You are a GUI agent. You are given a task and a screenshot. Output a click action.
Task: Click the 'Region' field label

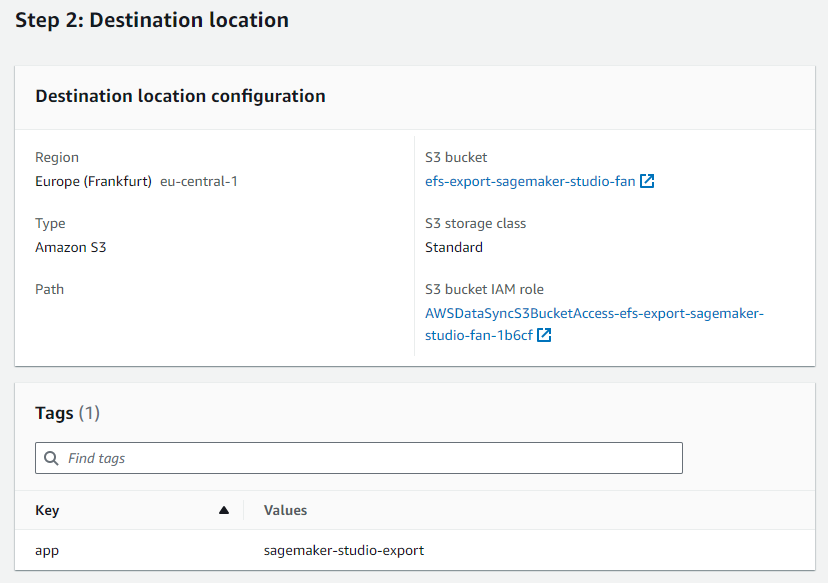coord(57,157)
